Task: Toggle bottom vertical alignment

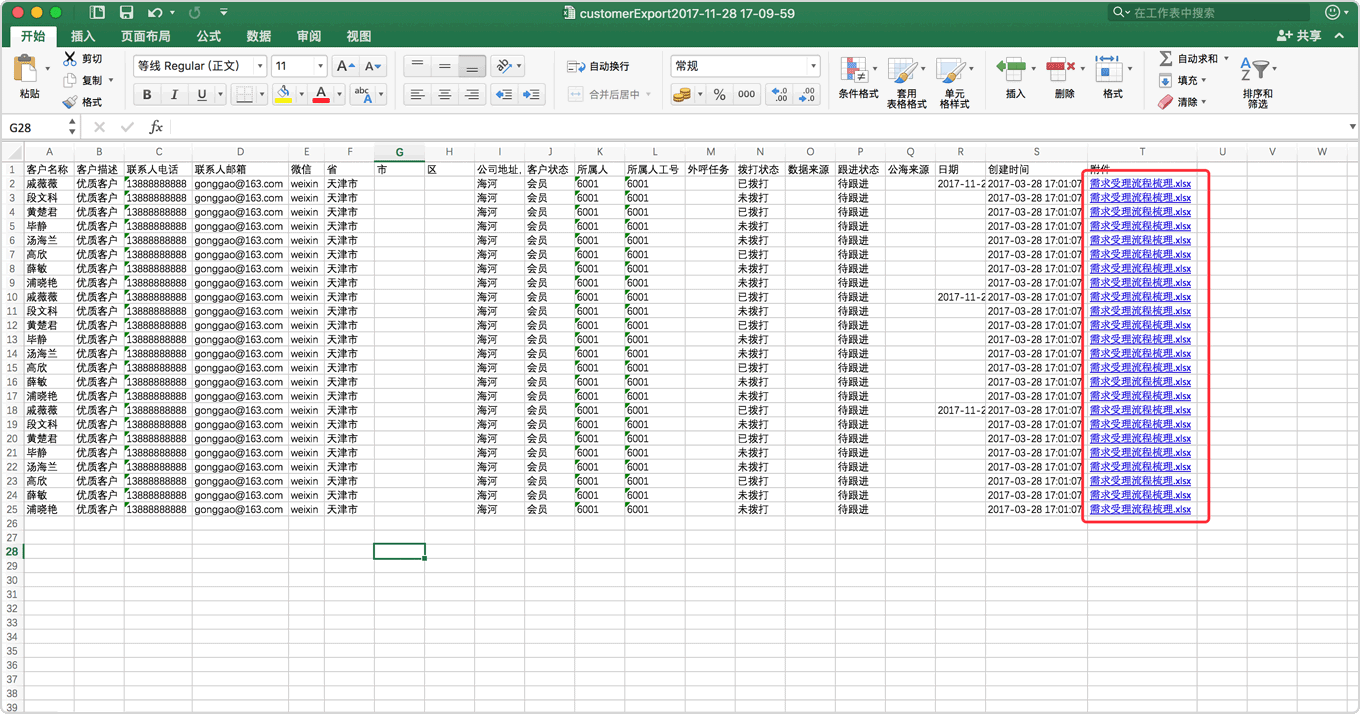Action: pyautogui.click(x=473, y=66)
